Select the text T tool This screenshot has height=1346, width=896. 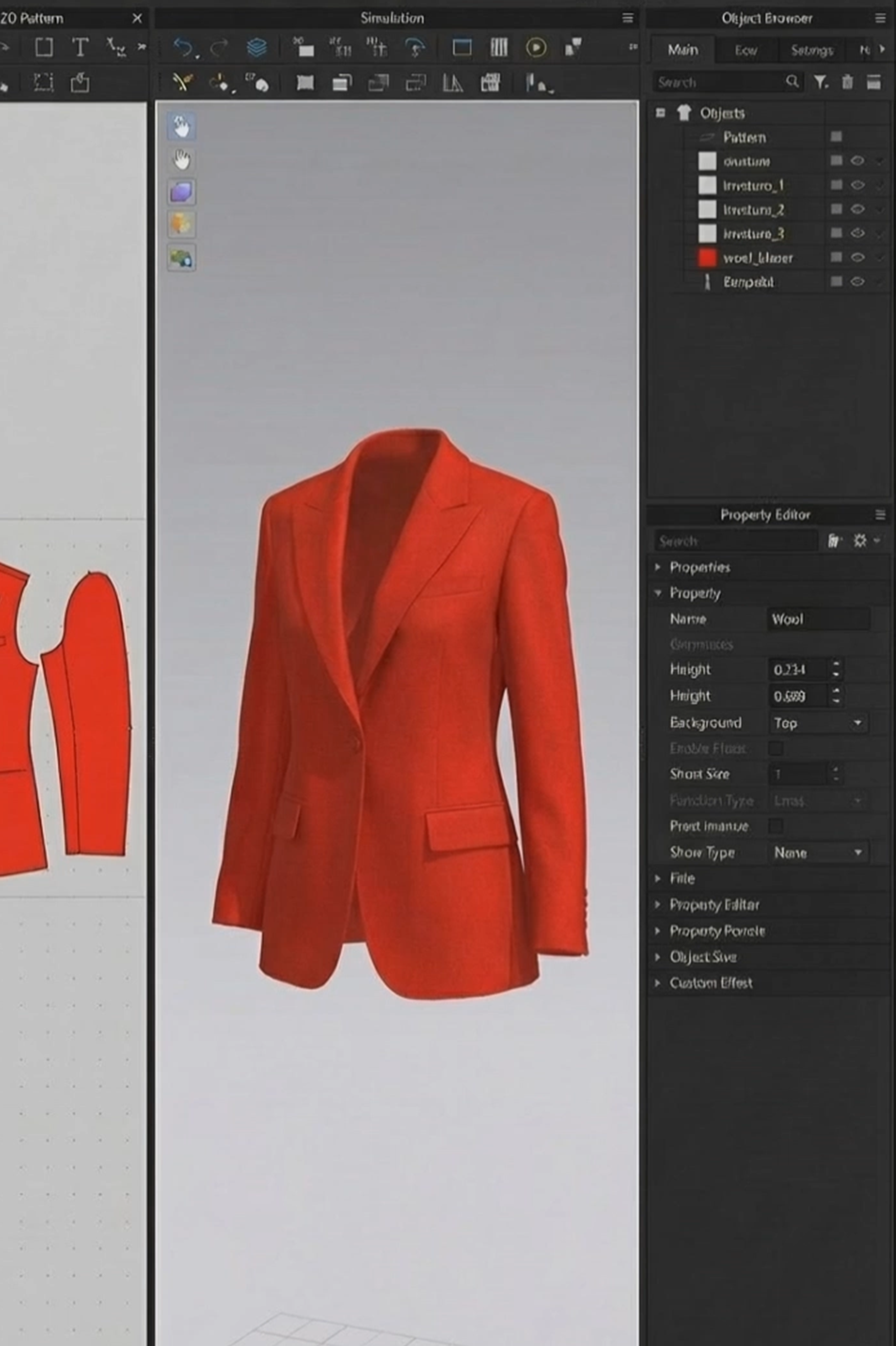(80, 48)
